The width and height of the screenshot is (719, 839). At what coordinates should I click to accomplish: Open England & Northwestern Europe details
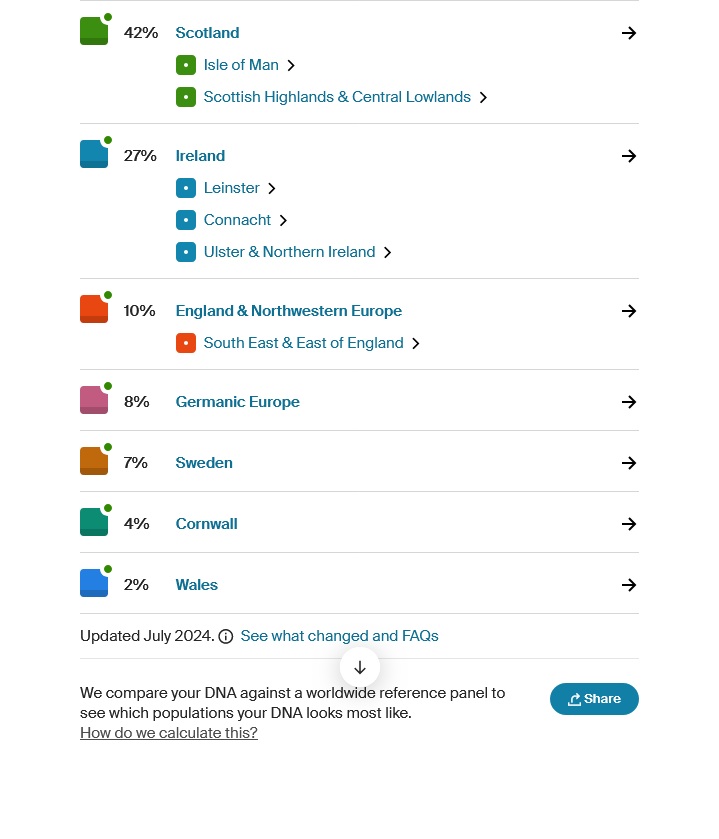coord(288,311)
